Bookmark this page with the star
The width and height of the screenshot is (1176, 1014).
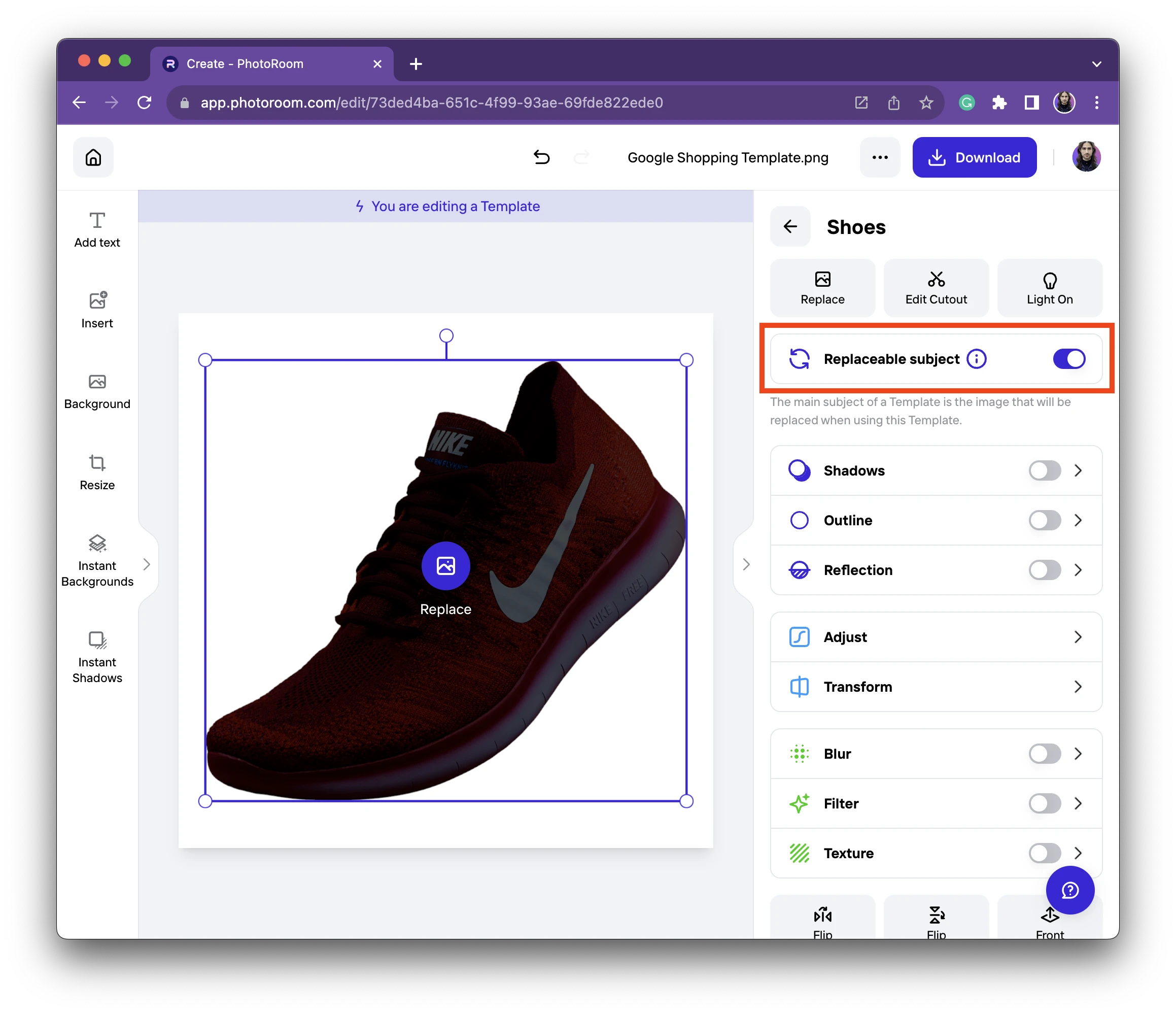pos(926,102)
